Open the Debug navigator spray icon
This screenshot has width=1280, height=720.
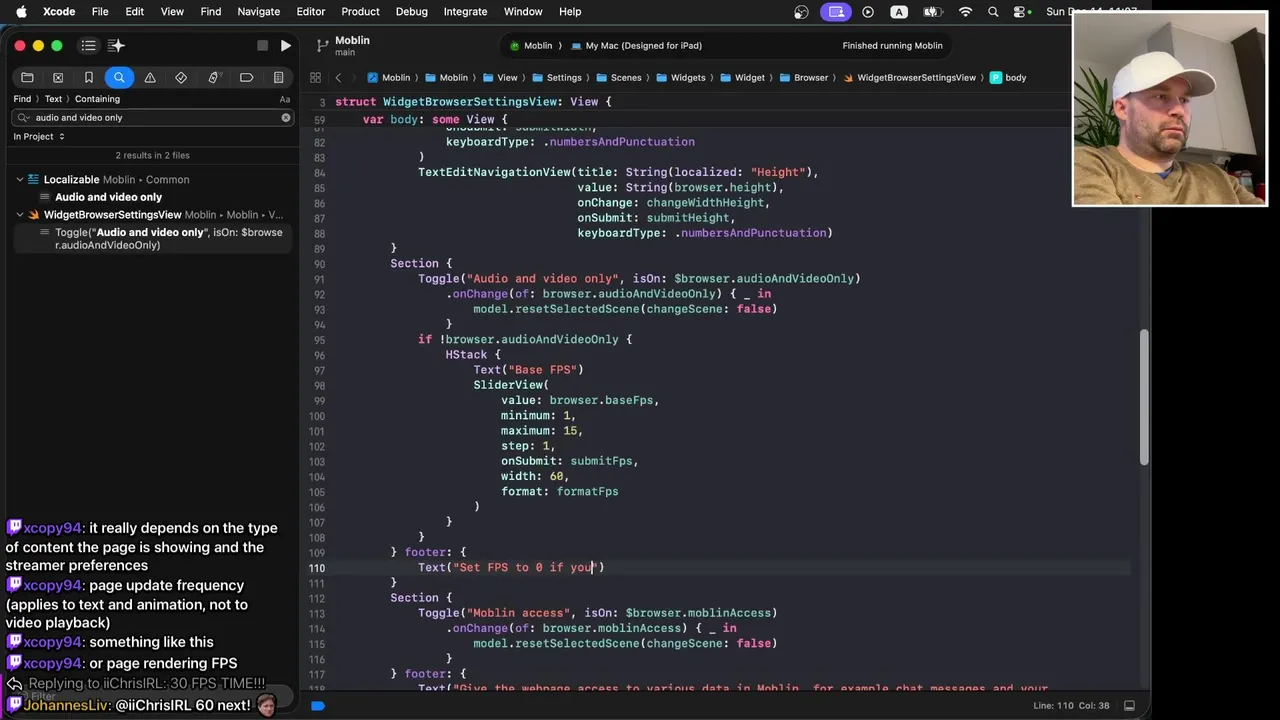[213, 77]
